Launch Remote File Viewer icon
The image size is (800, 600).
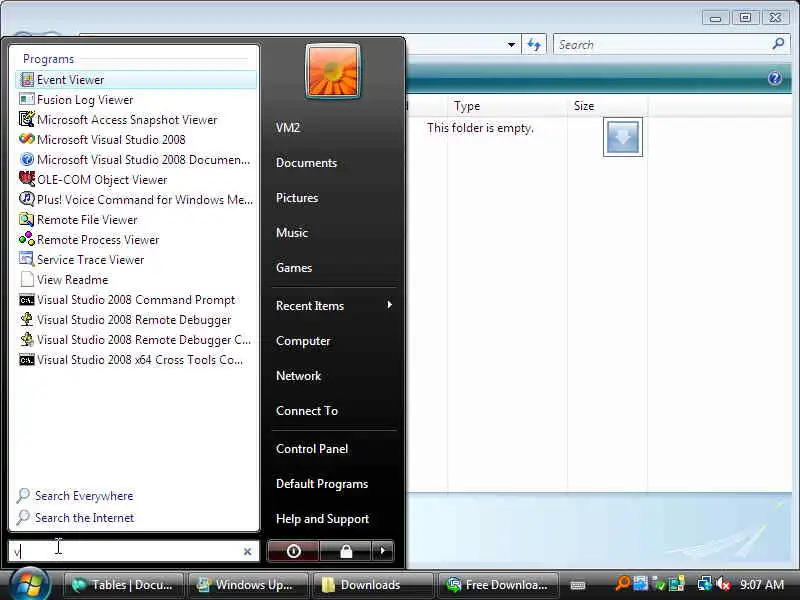click(27, 219)
